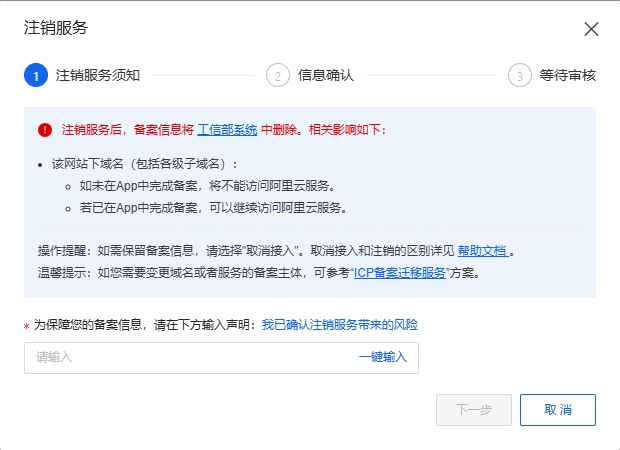The height and width of the screenshot is (450, 620).
Task: Click the red warning exclamation icon
Action: [45, 130]
